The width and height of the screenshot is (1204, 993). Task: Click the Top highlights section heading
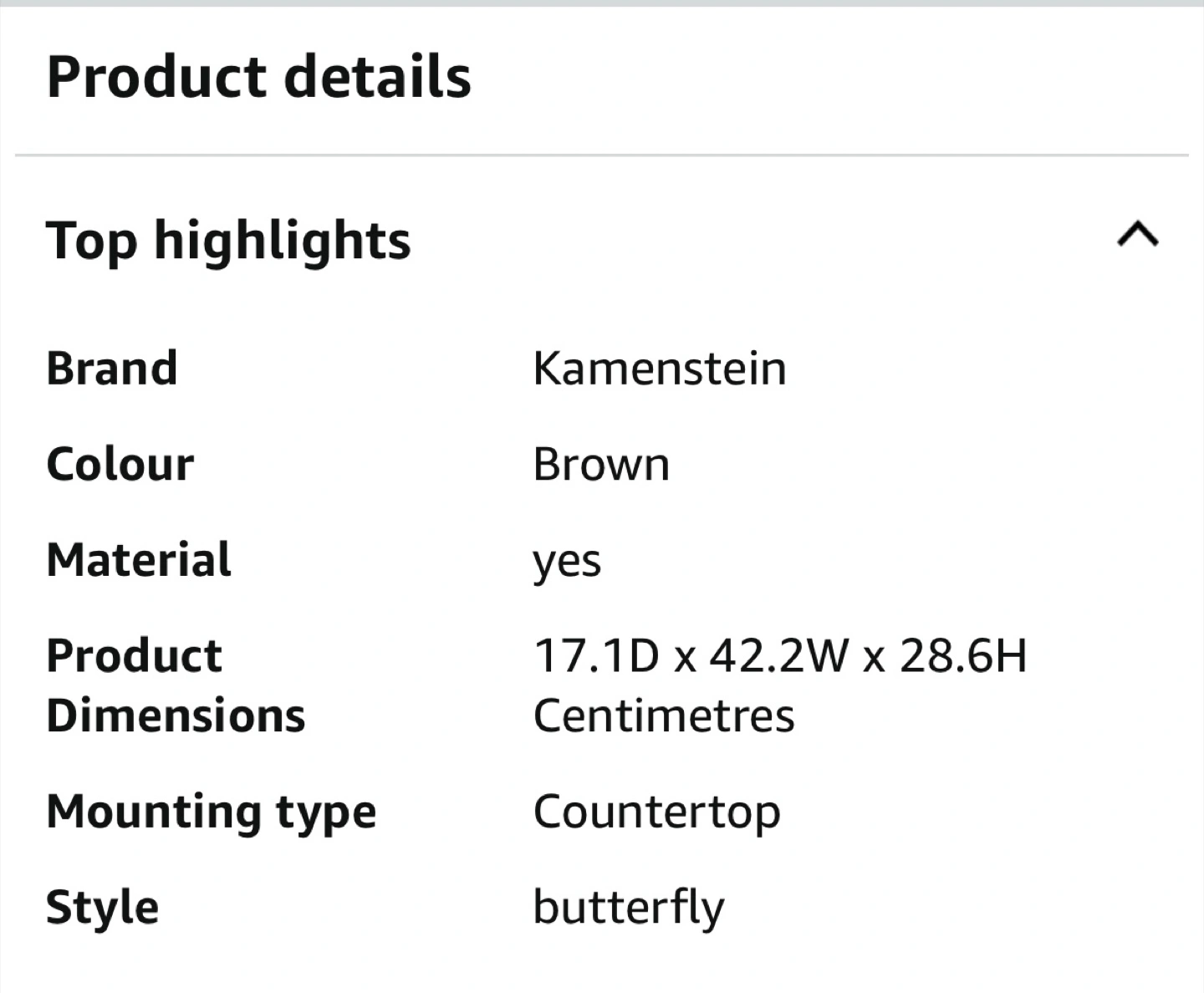point(228,241)
